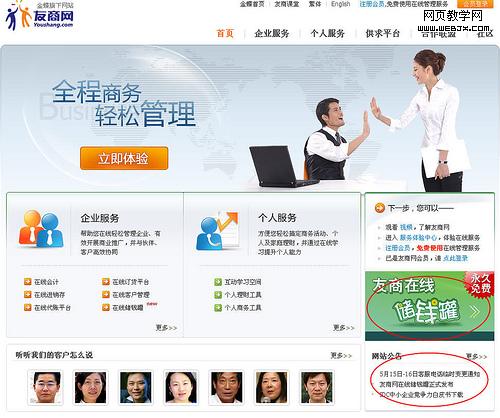
Task: Expand 更多>> in the 企业服务 panel
Action: click(x=166, y=328)
